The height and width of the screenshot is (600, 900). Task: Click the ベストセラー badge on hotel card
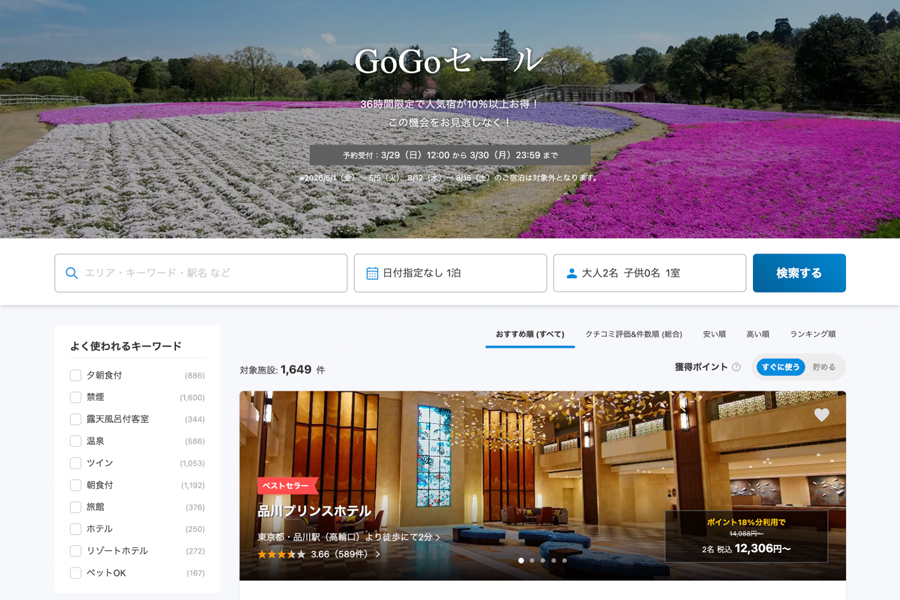286,486
